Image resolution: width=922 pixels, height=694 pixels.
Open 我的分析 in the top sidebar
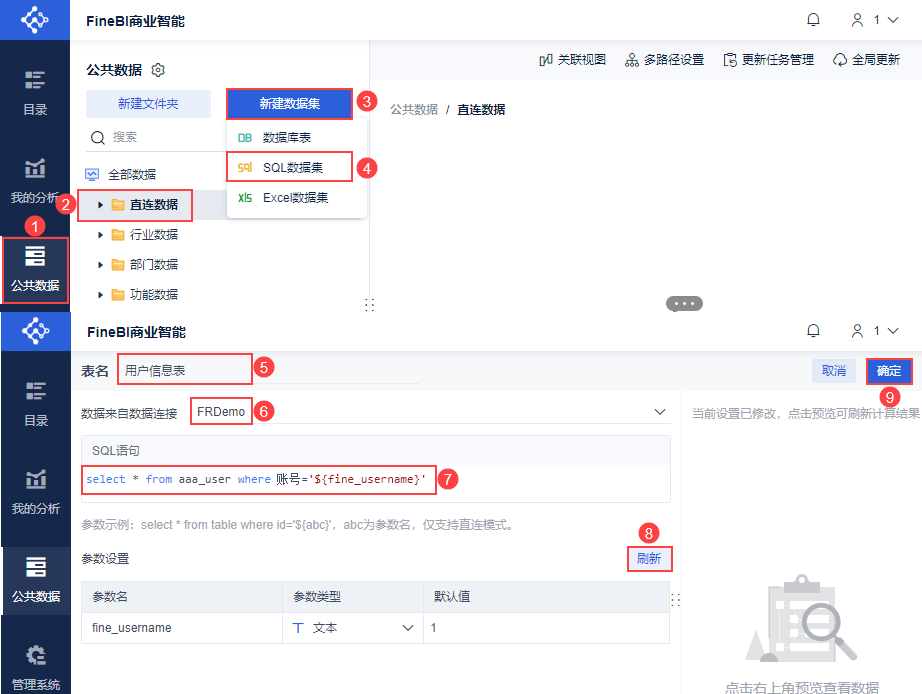[x=35, y=181]
